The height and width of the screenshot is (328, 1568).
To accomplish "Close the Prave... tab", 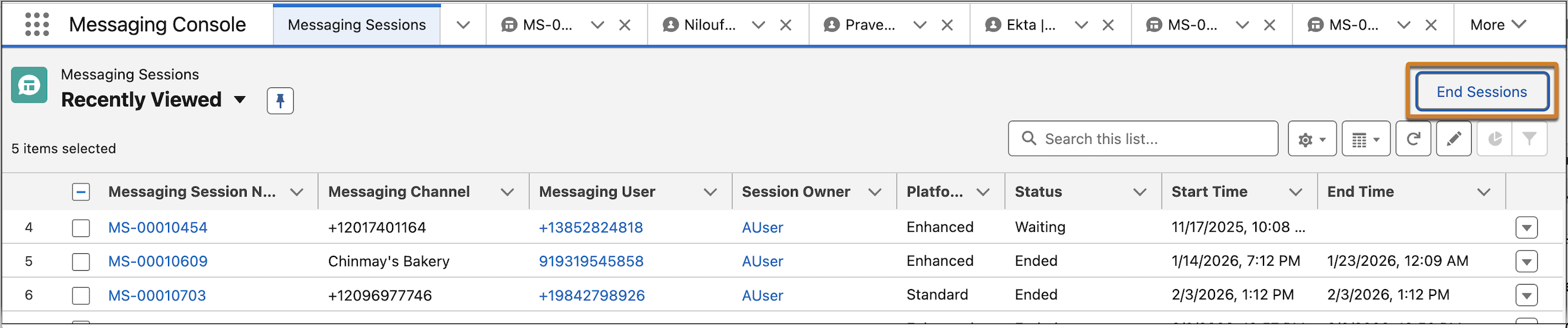I will point(947,25).
